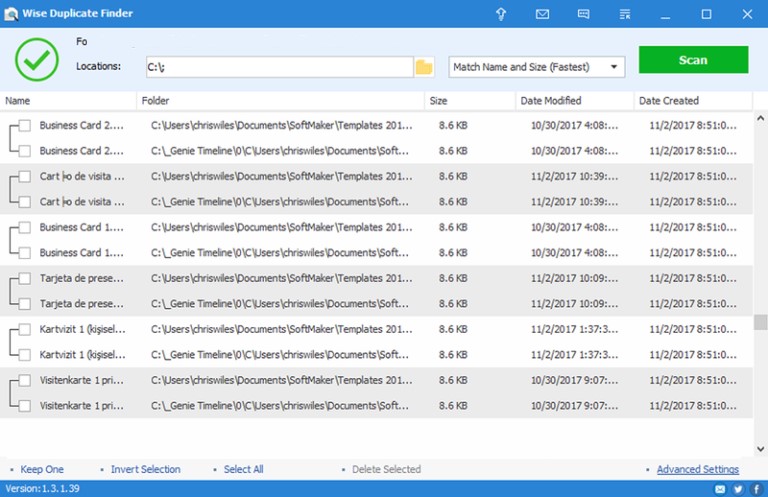
Task: Check Kartvizit 1 in _Genie Timeline folder
Action: [24, 355]
